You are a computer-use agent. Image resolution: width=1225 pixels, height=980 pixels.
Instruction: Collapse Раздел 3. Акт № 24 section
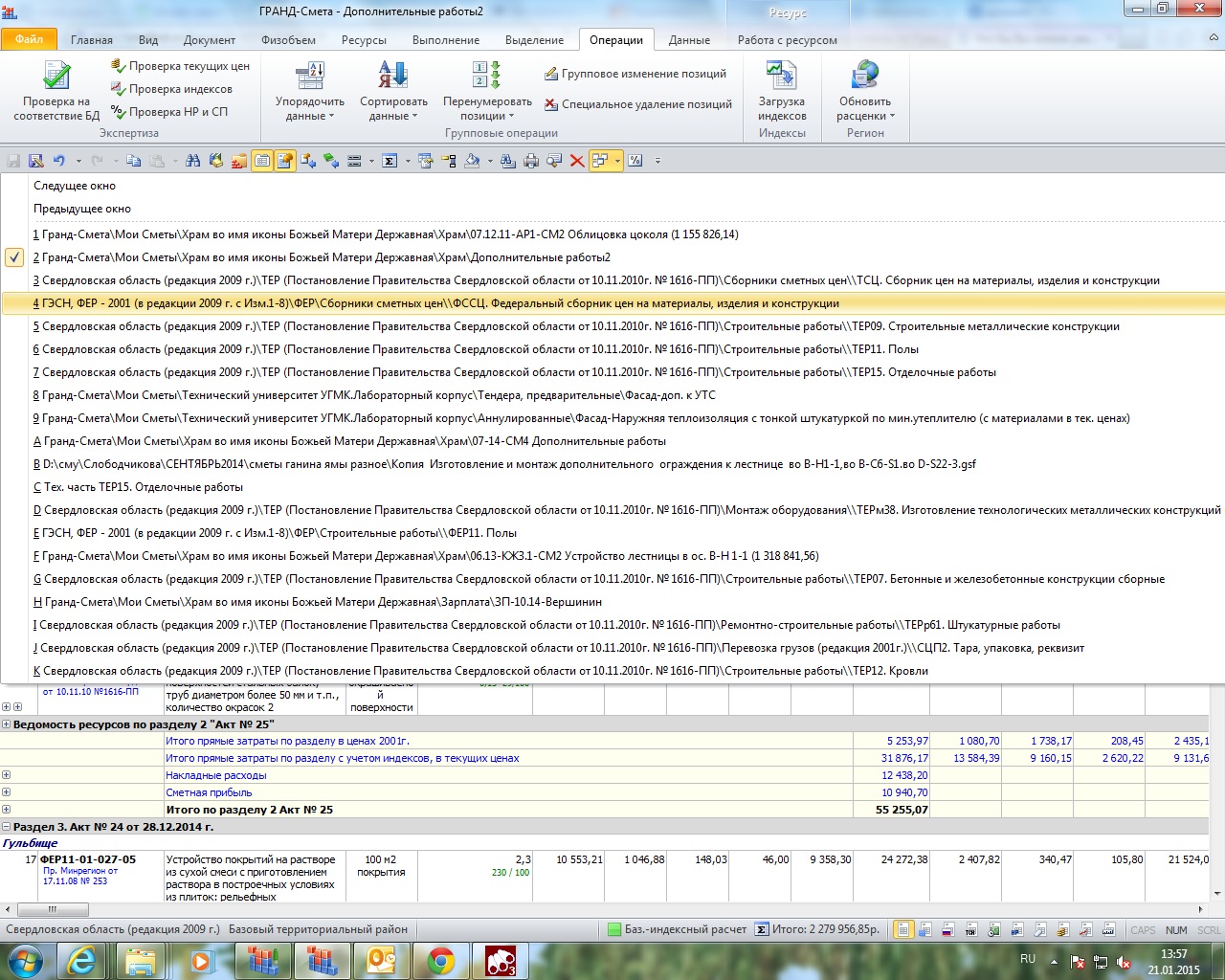(7, 827)
